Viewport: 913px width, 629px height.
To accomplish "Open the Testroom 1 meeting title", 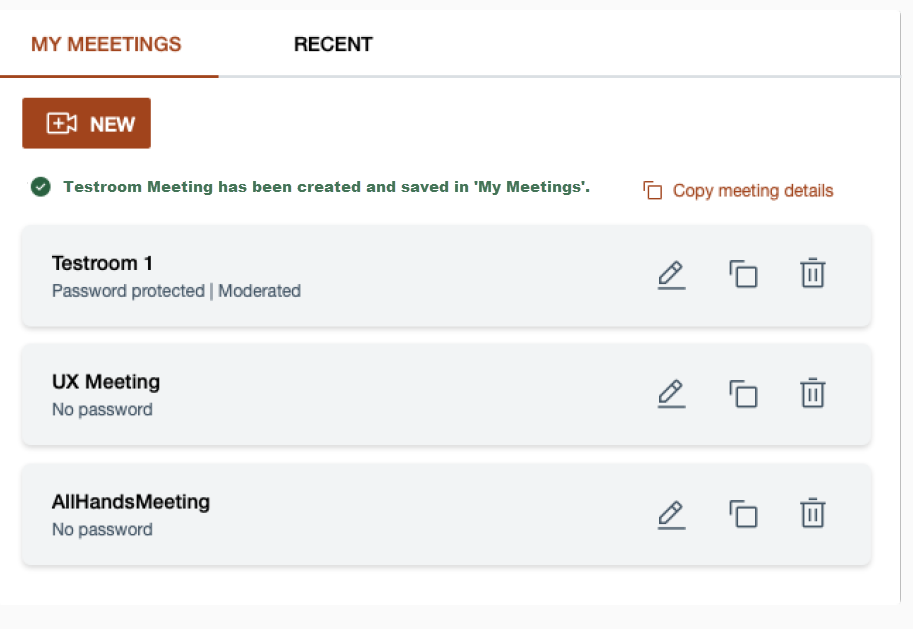I will pos(102,263).
